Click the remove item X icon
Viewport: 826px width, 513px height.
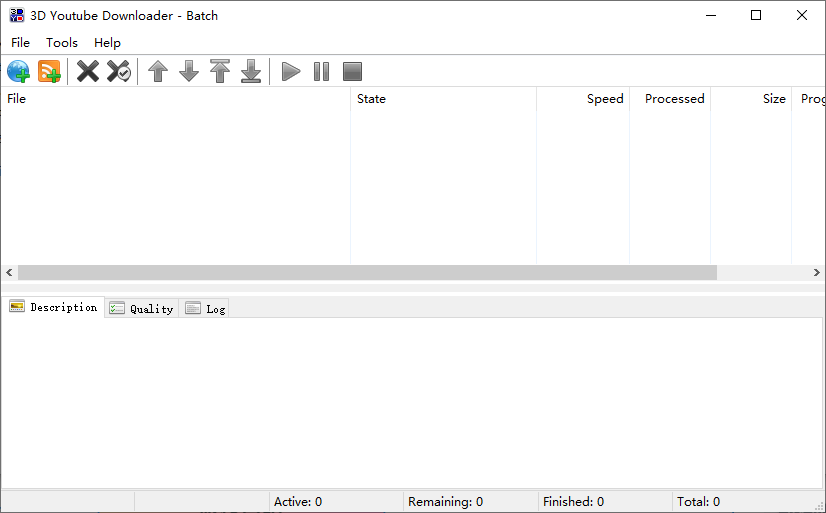pyautogui.click(x=88, y=71)
